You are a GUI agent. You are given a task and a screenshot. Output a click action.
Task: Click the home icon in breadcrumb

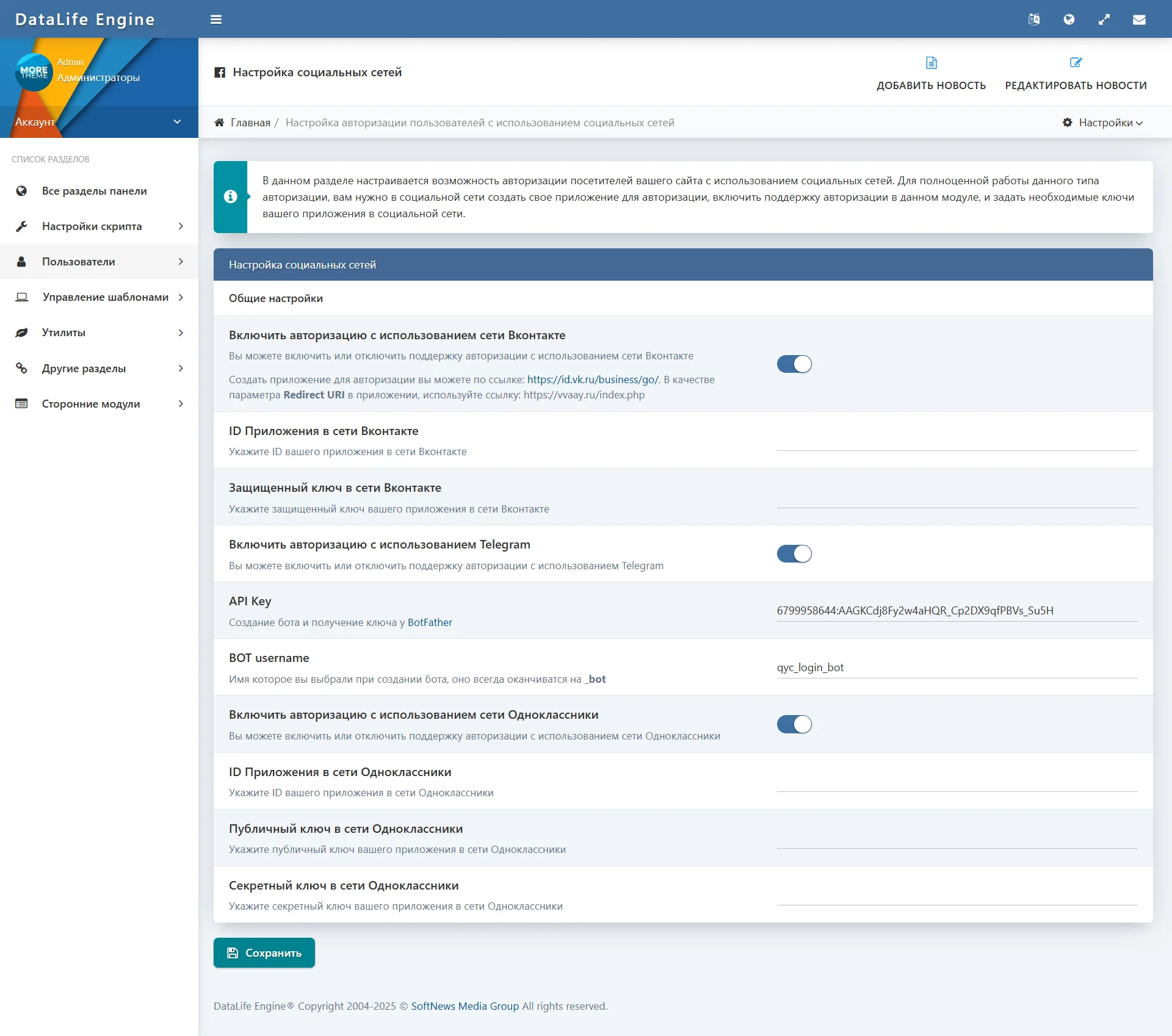[x=219, y=123]
